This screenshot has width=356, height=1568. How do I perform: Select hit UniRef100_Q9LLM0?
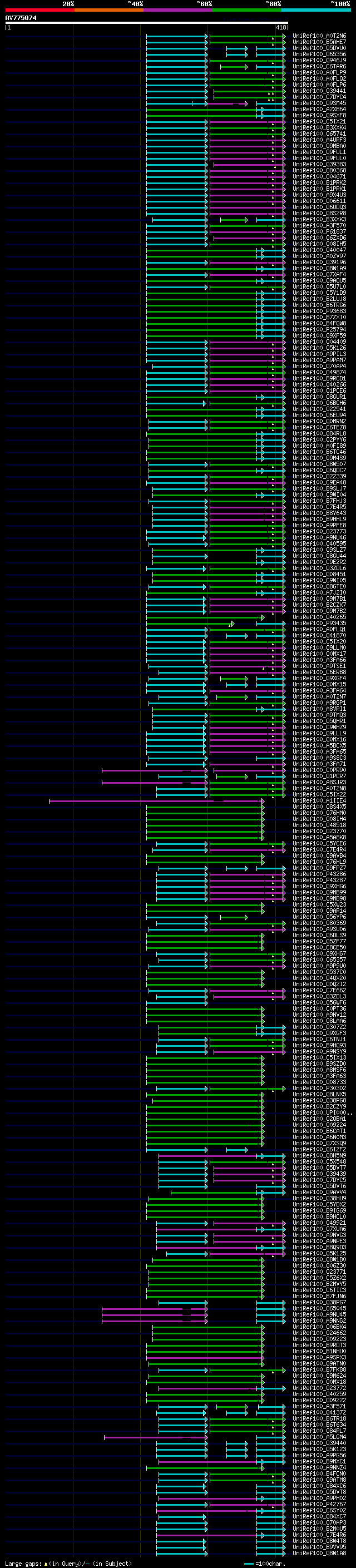pyautogui.click(x=319, y=647)
